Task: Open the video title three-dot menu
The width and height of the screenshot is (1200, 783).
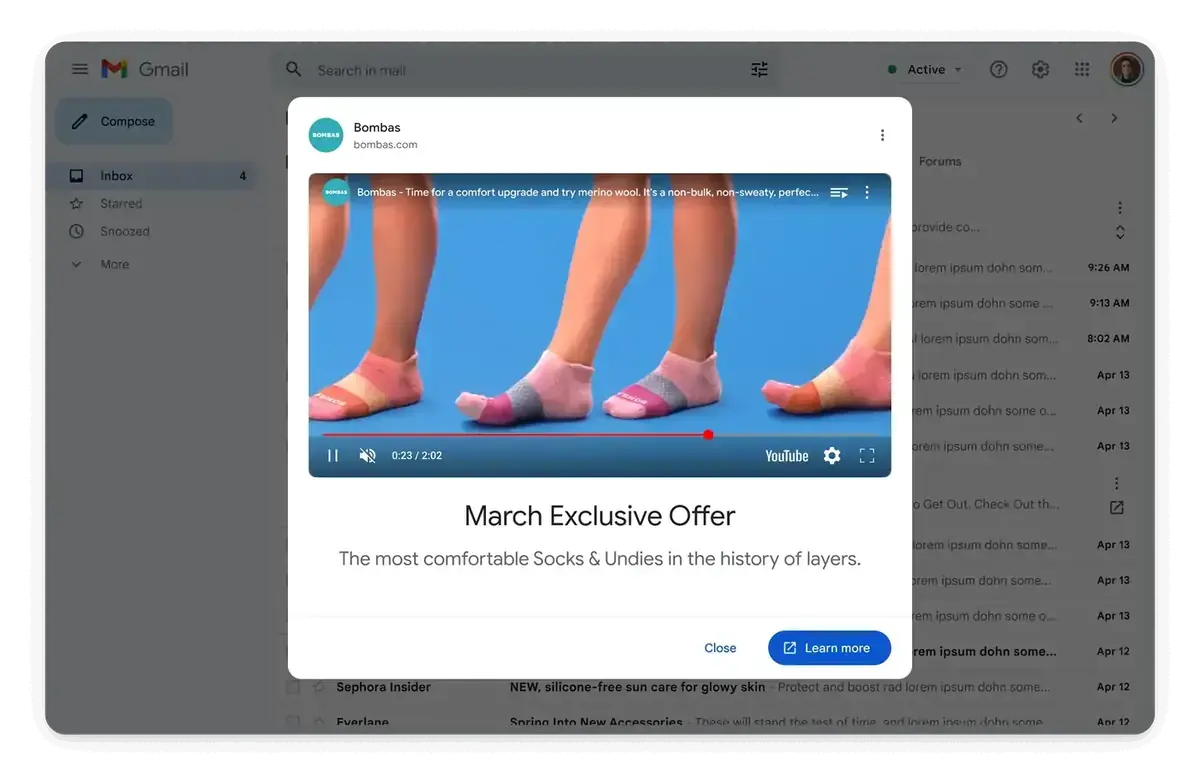Action: point(867,192)
